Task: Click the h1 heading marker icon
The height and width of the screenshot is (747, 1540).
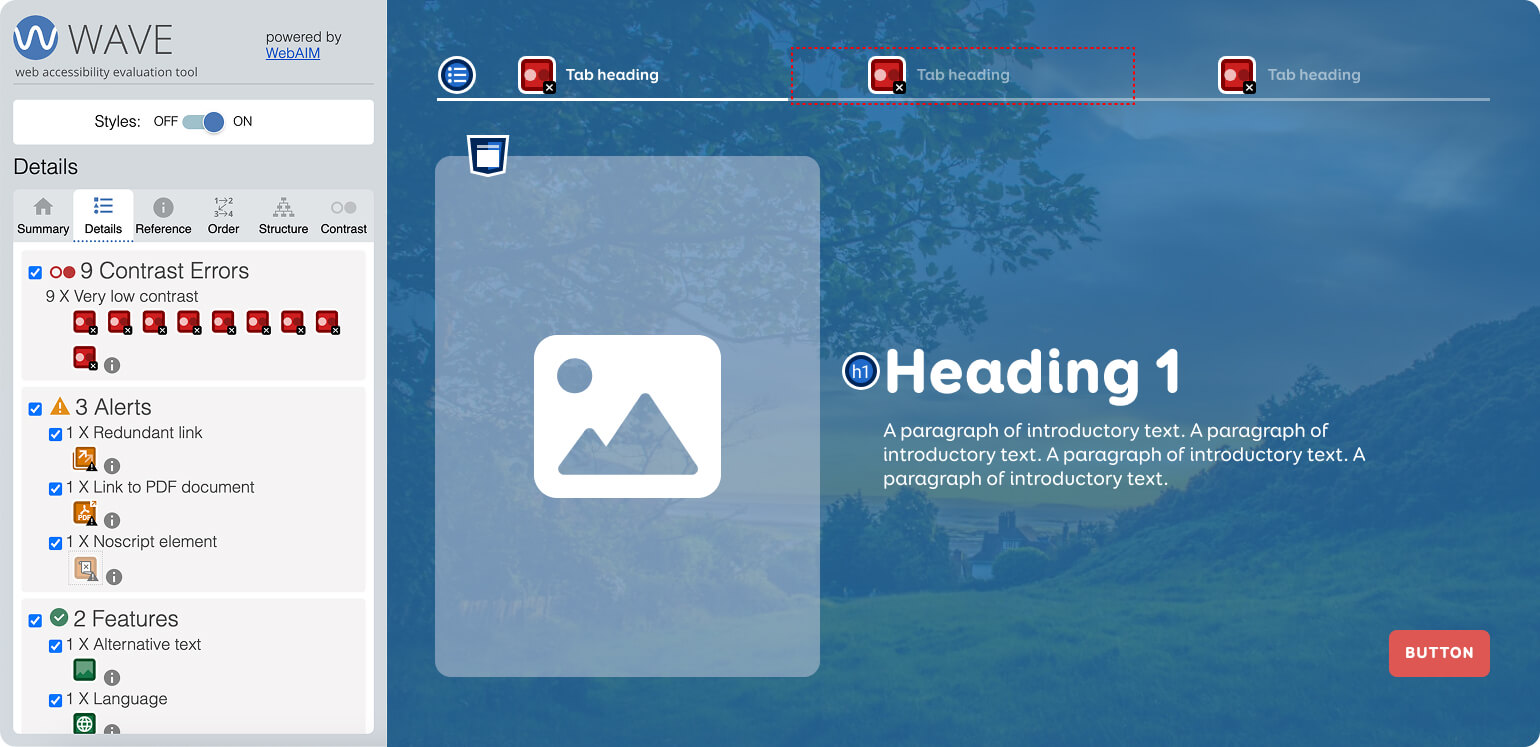Action: point(860,371)
